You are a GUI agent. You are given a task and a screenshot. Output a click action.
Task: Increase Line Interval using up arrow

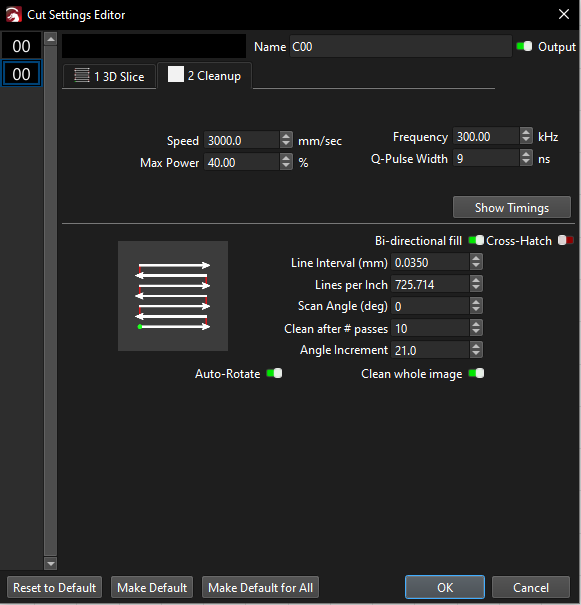point(476,259)
